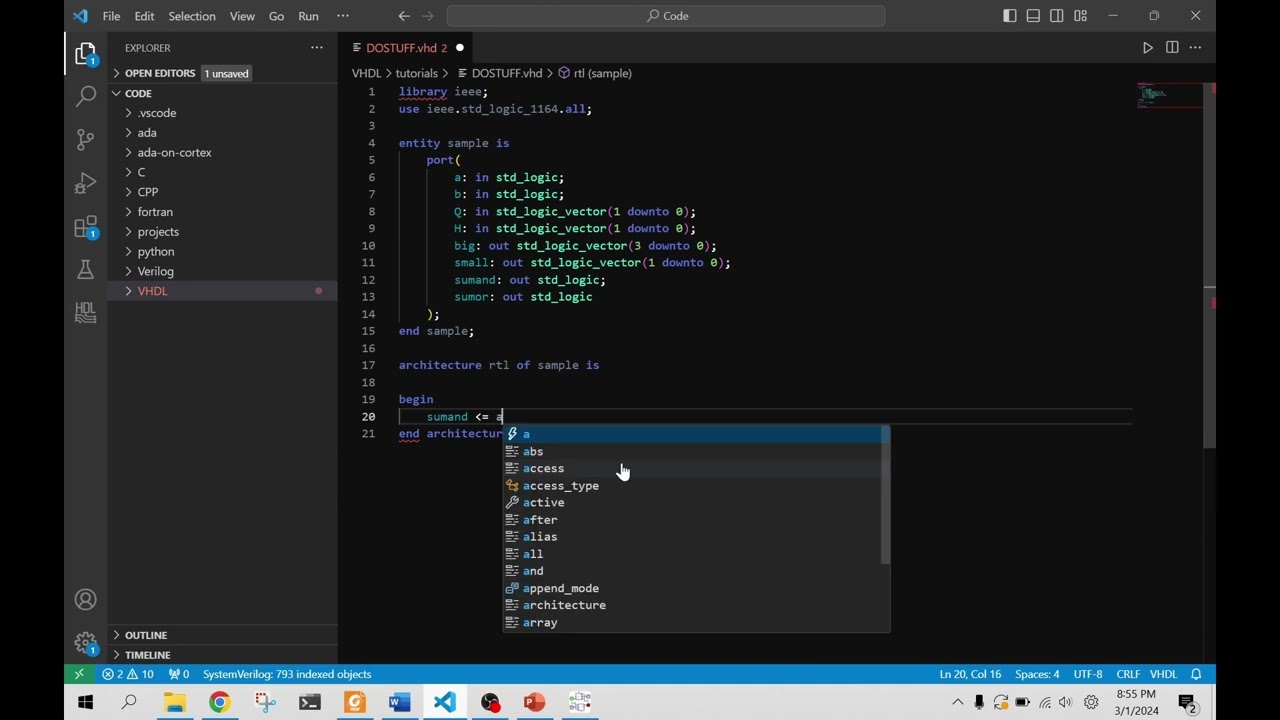Click CRLF end of line selector
Viewport: 1280px width, 720px height.
(x=1128, y=674)
